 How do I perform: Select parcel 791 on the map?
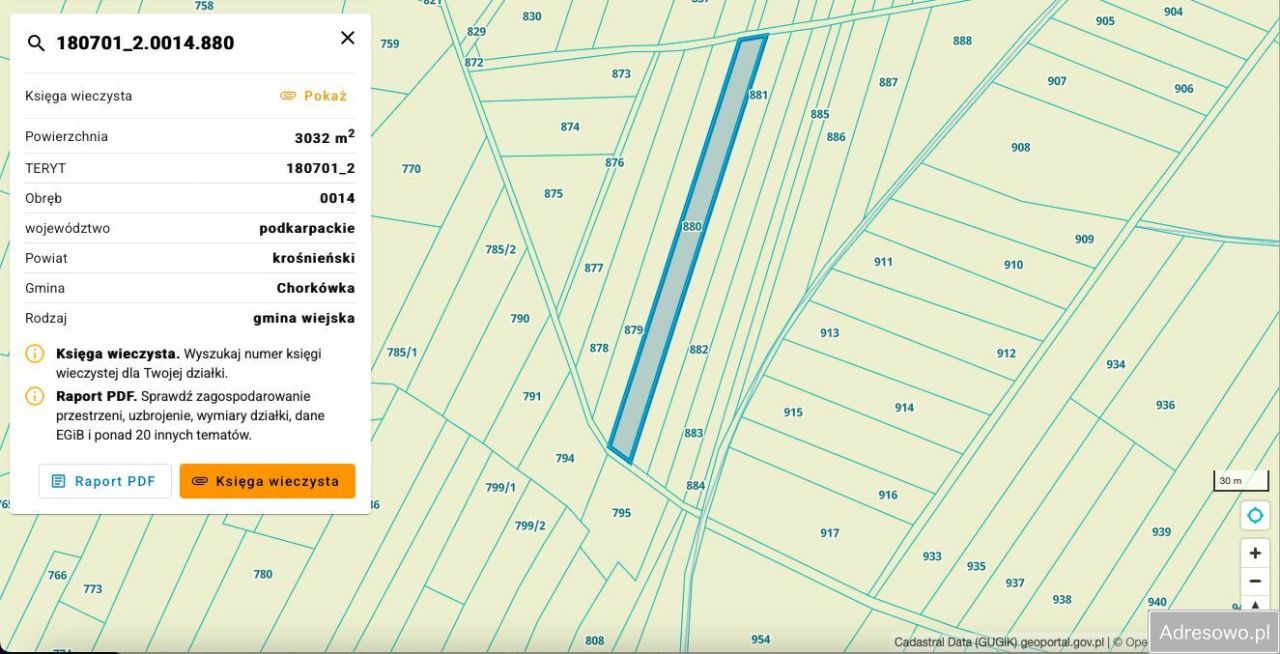[532, 396]
